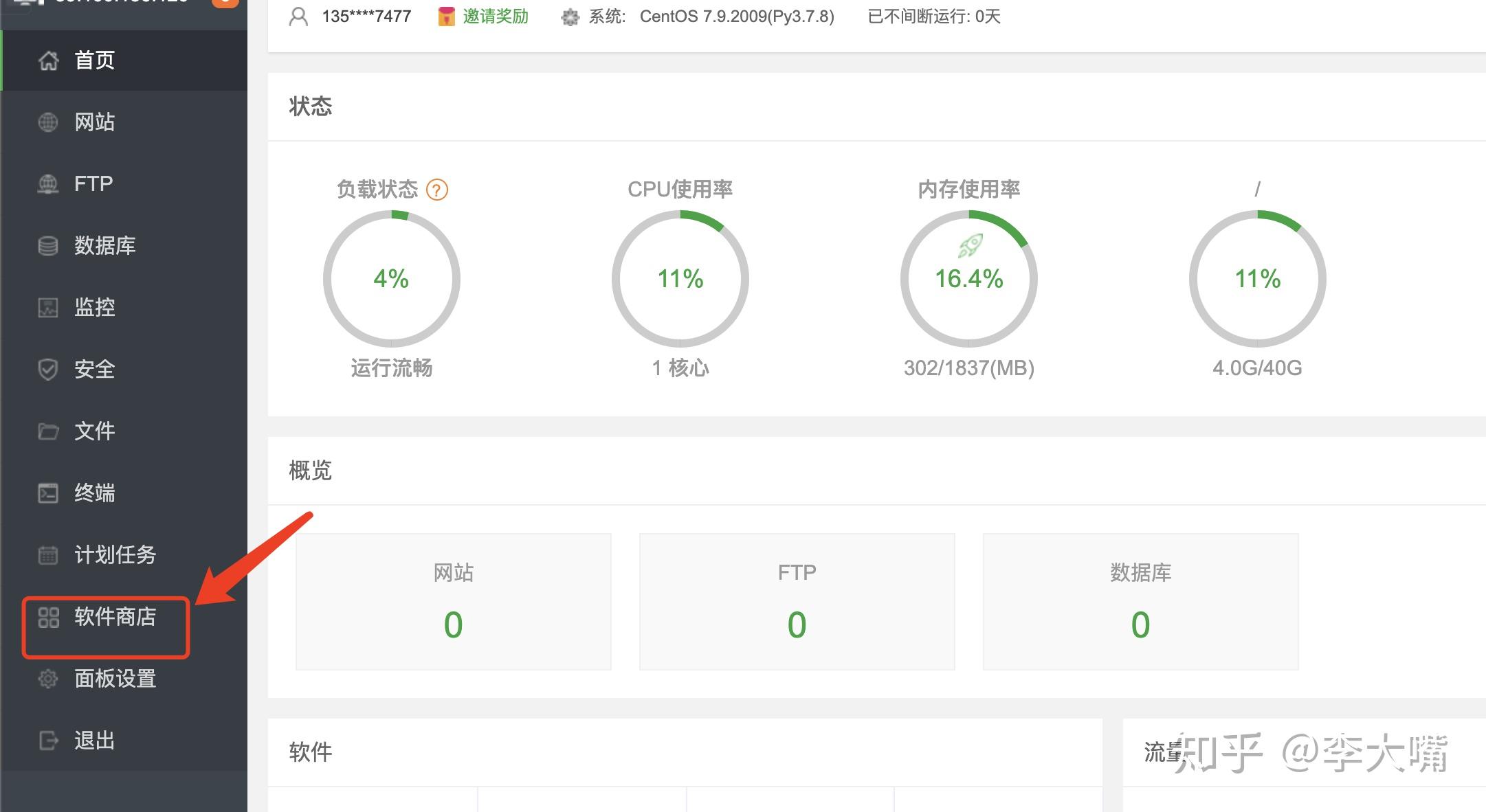Click the database icon beside 数据库
The image size is (1486, 812).
click(48, 246)
